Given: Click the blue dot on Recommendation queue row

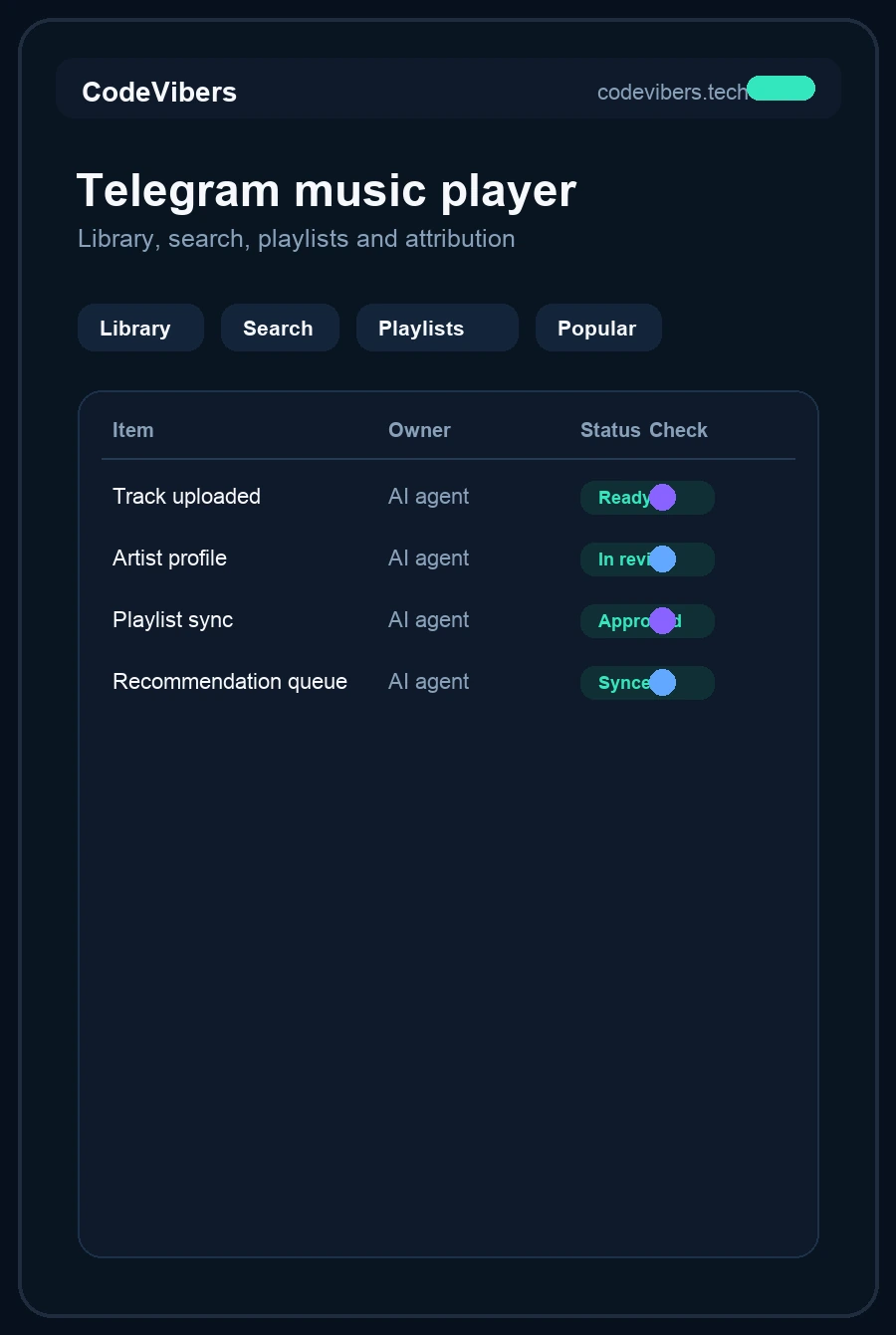Looking at the screenshot, I should pyautogui.click(x=662, y=683).
